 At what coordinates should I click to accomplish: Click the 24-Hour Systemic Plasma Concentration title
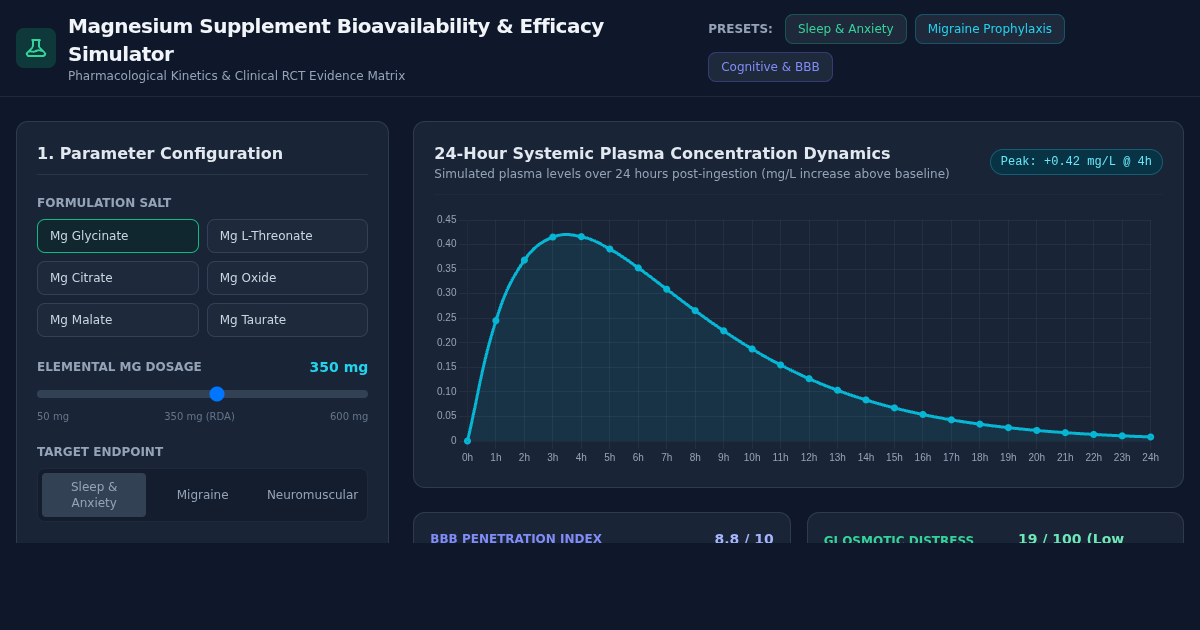pyautogui.click(x=662, y=154)
